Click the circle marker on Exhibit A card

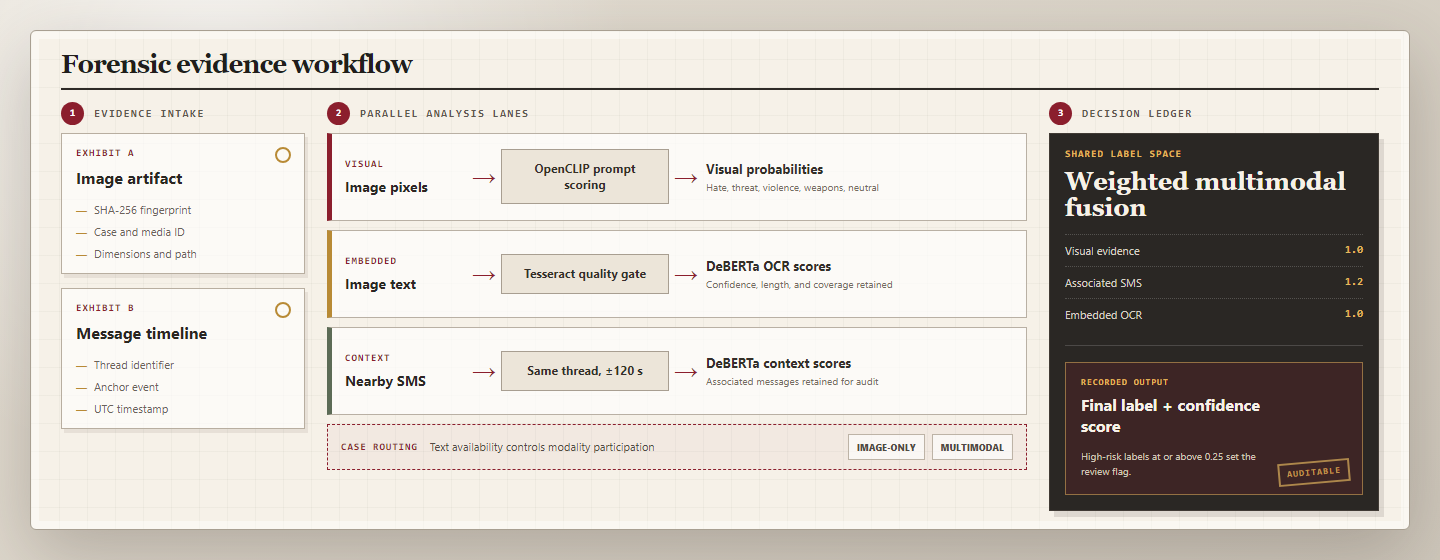pyautogui.click(x=283, y=155)
